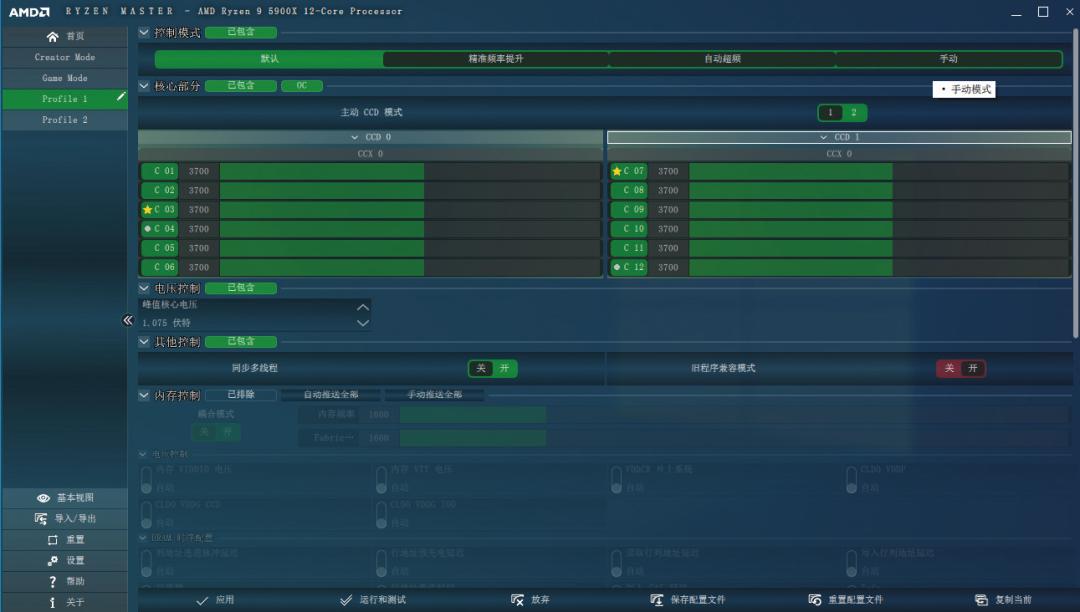Select Profile 1 in sidebar
The image size is (1080, 612).
pyautogui.click(x=65, y=99)
